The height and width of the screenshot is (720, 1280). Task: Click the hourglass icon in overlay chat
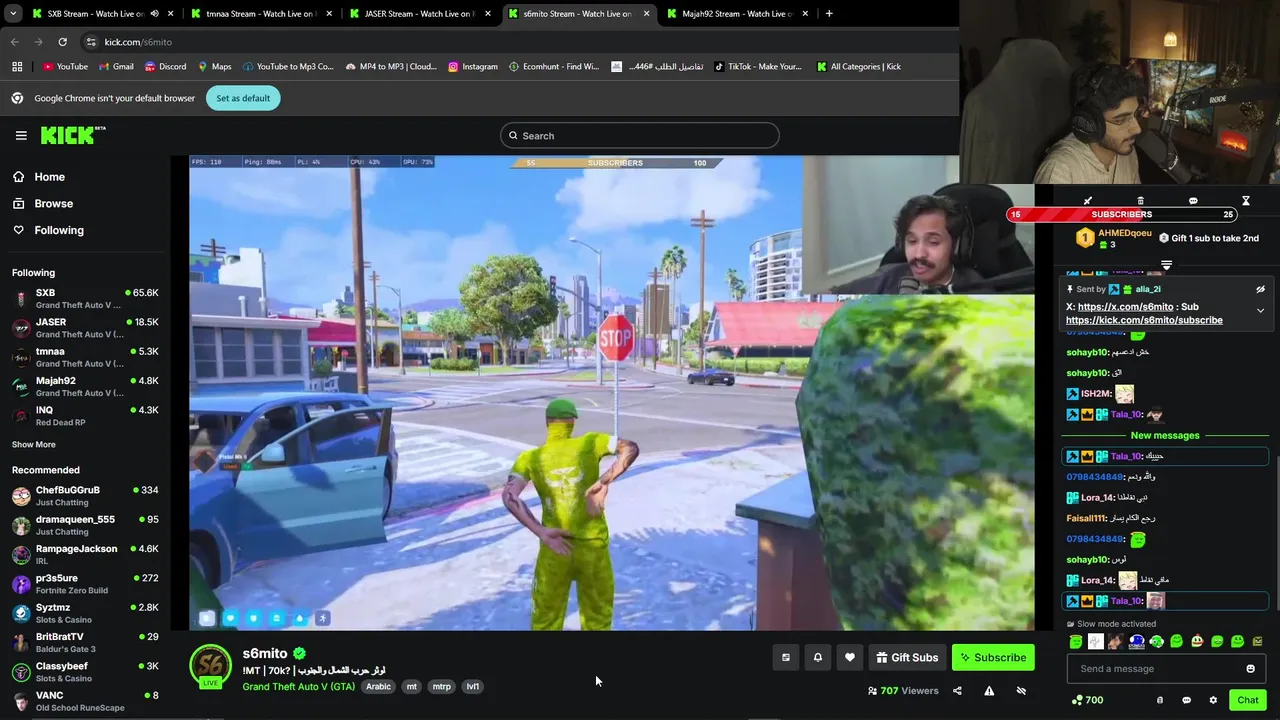tap(1246, 201)
